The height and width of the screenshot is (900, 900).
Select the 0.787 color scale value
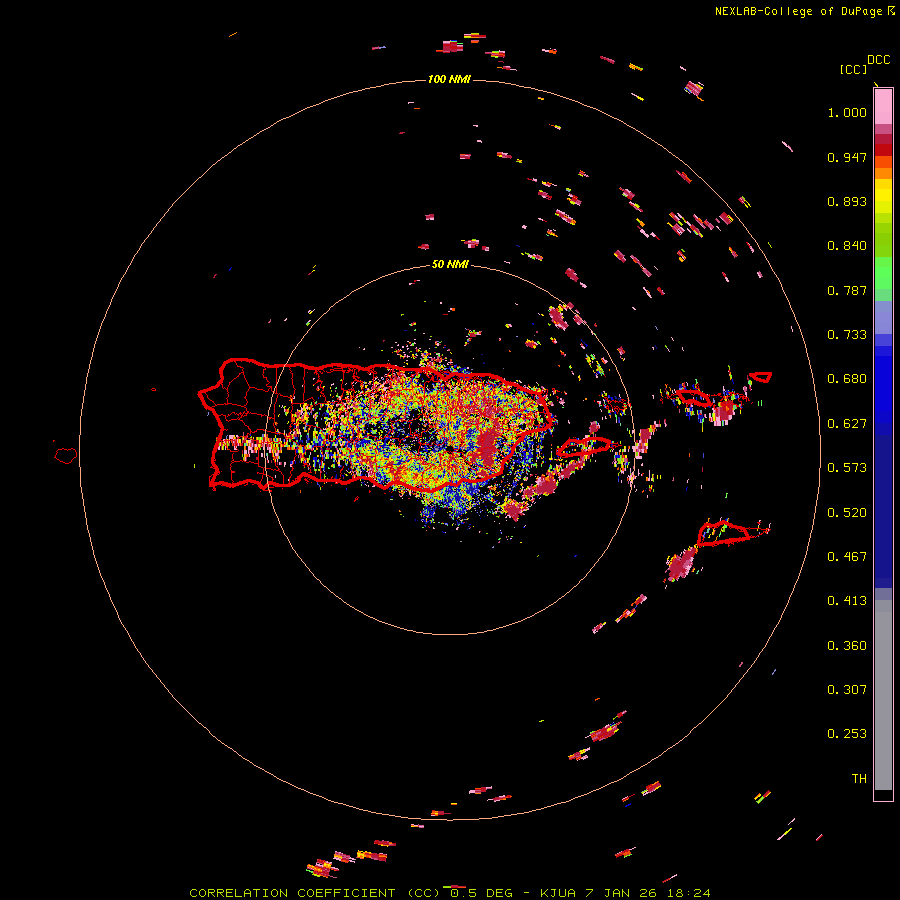[x=847, y=290]
